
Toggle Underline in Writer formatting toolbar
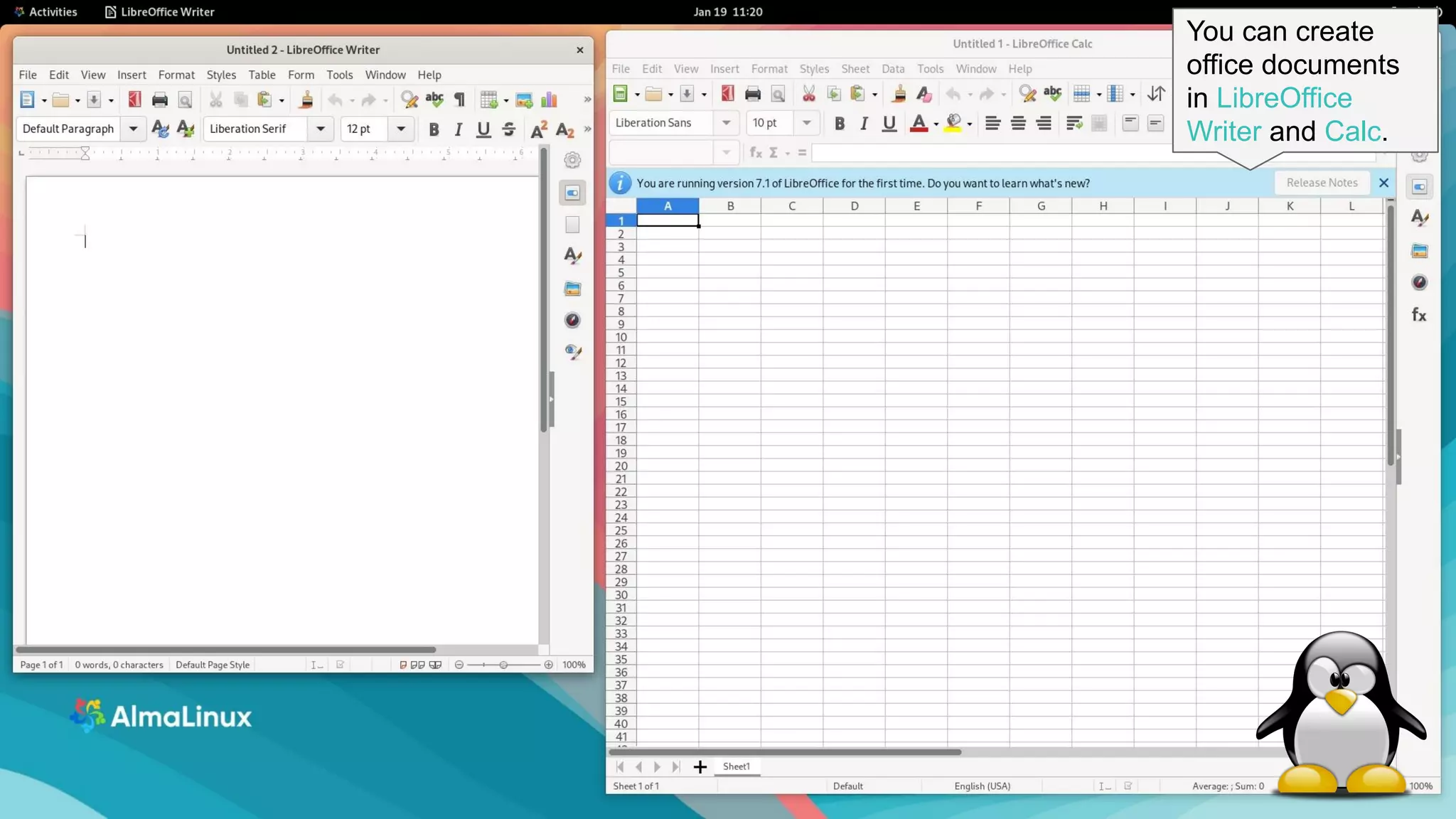483,129
